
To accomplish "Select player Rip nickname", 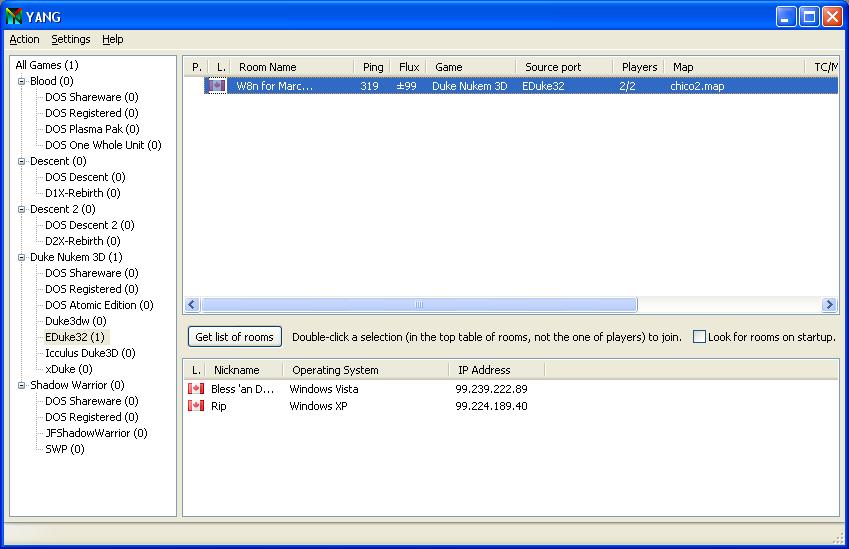I will point(219,406).
